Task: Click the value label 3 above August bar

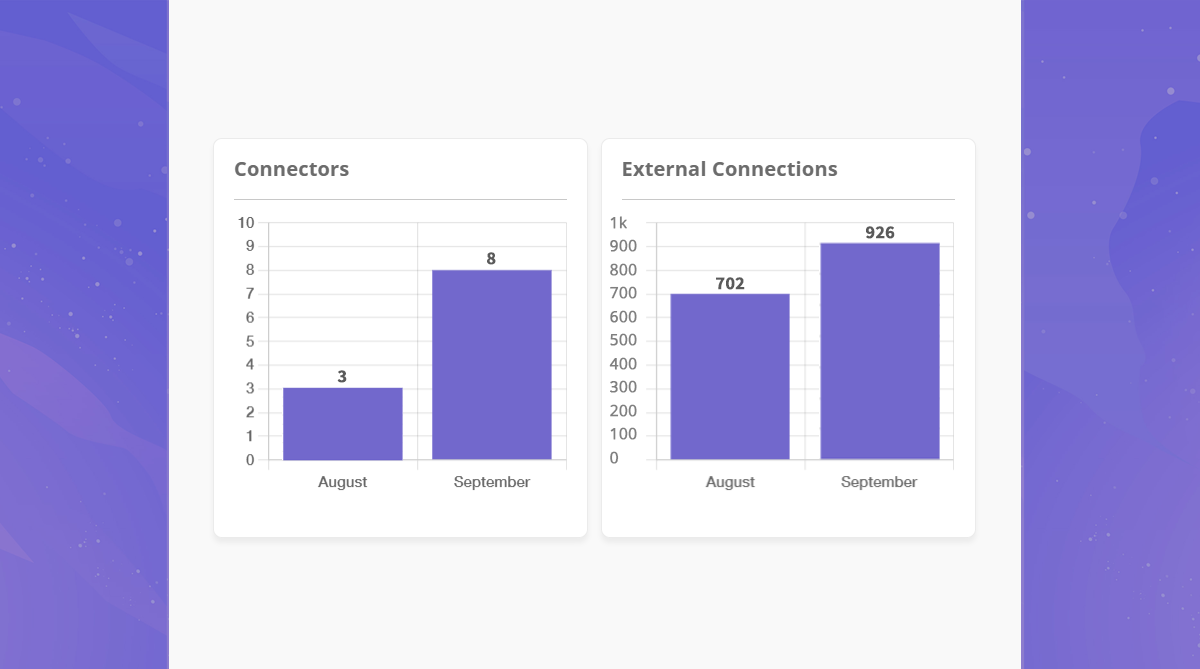Action: tap(342, 377)
